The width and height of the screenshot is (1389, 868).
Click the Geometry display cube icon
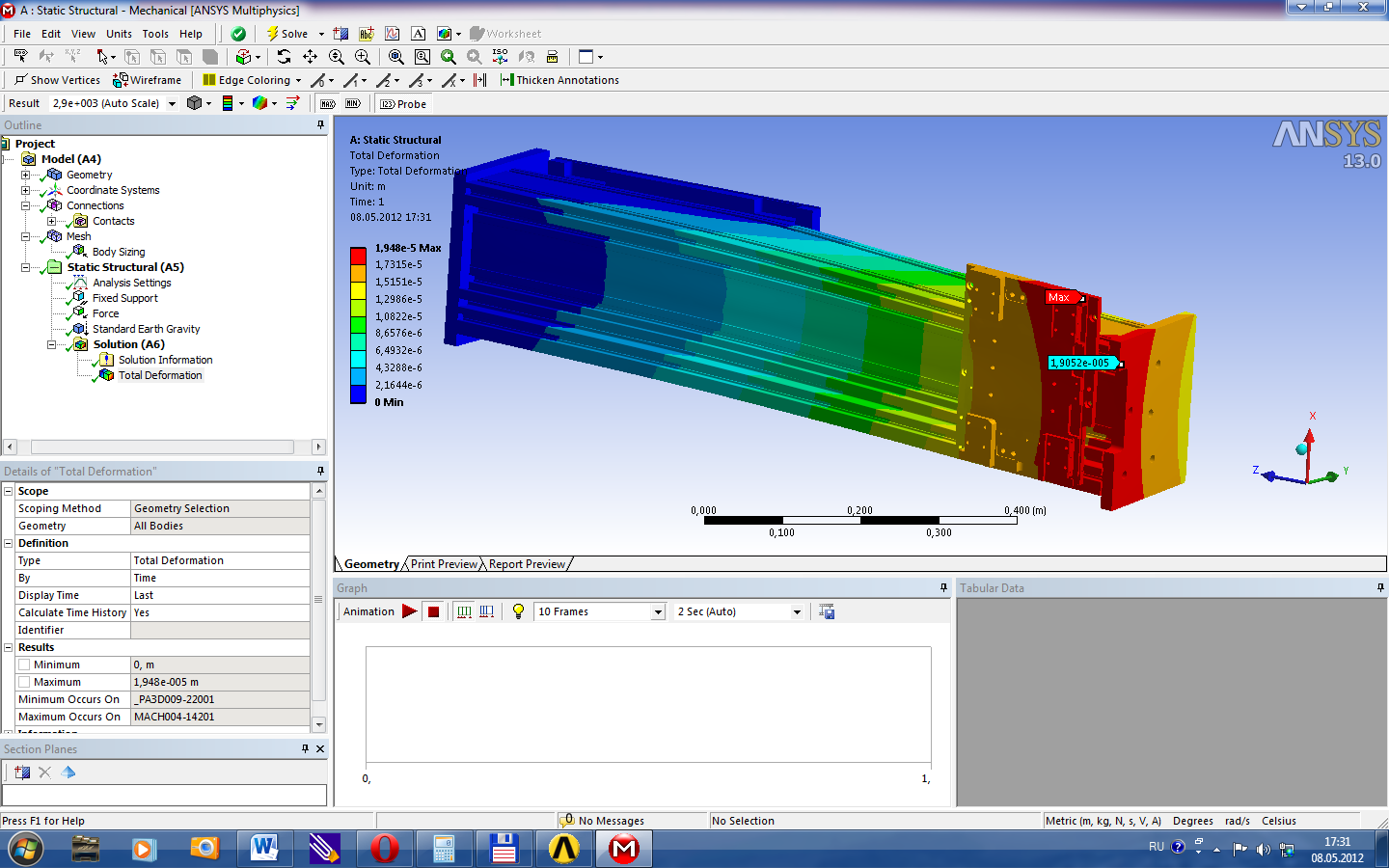195,103
